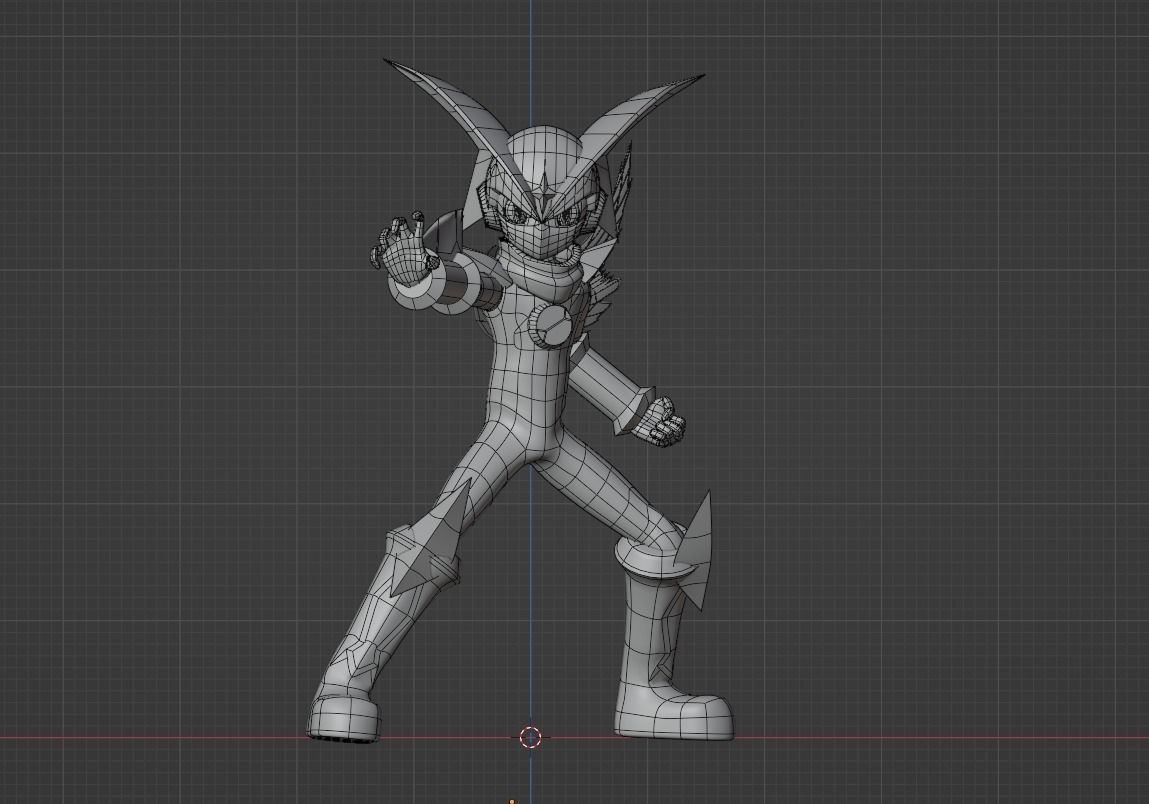Image resolution: width=1149 pixels, height=804 pixels.
Task: Select the scarf around the character's neck
Action: (542, 275)
